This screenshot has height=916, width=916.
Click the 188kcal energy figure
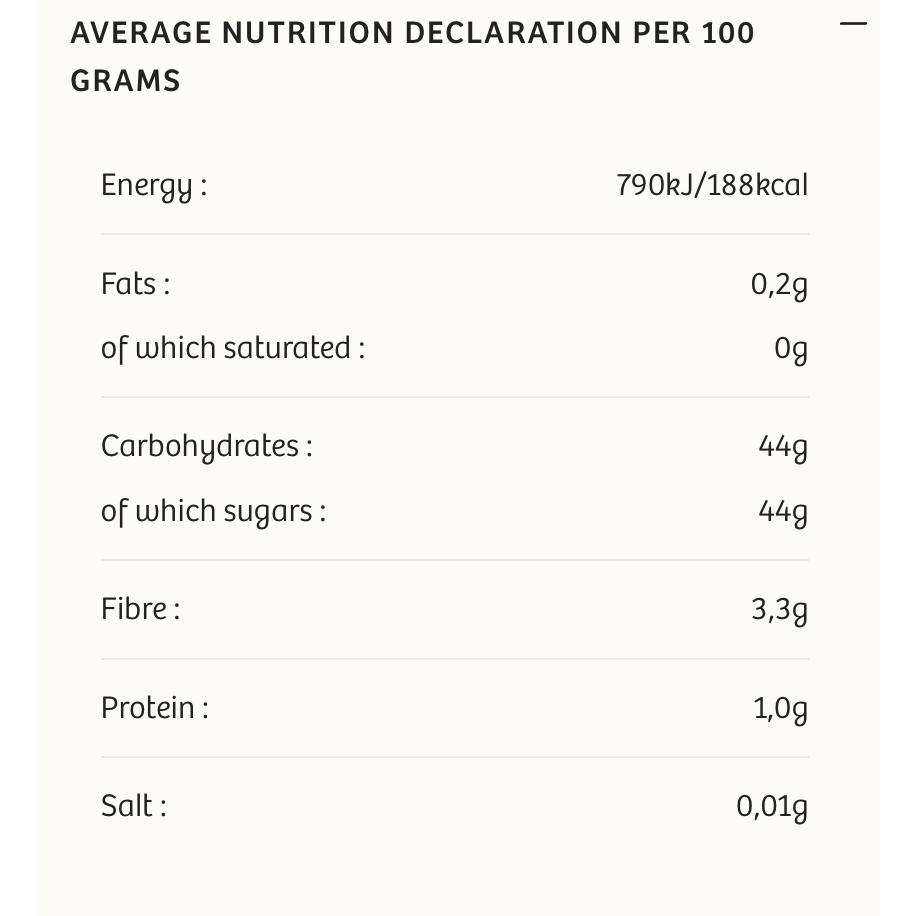coord(757,185)
